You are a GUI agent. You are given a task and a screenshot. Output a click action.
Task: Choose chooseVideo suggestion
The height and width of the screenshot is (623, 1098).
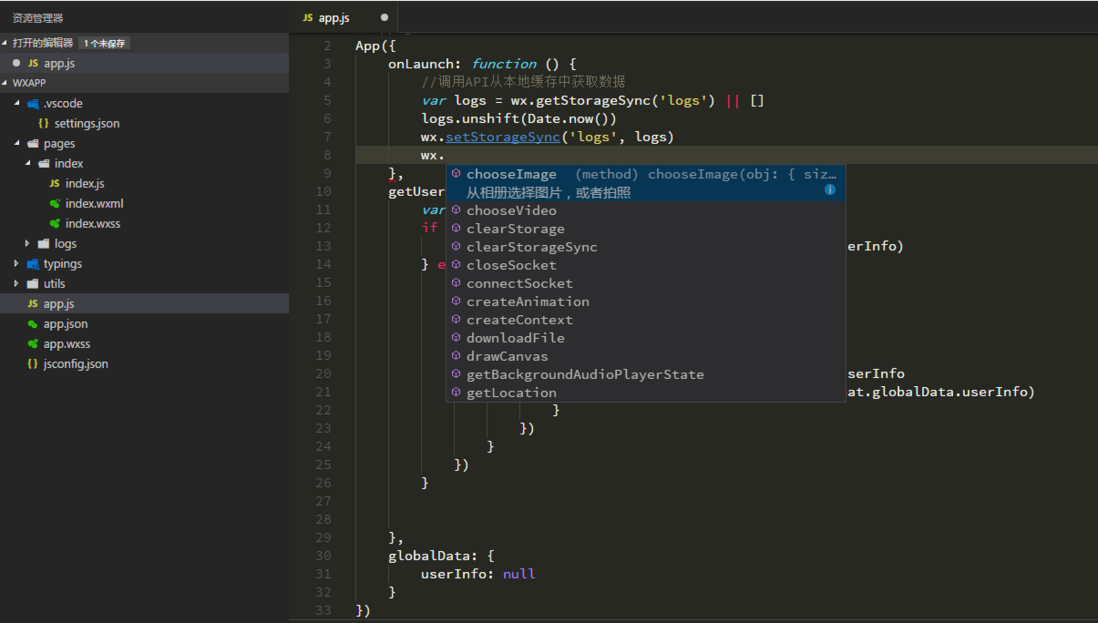point(646,211)
